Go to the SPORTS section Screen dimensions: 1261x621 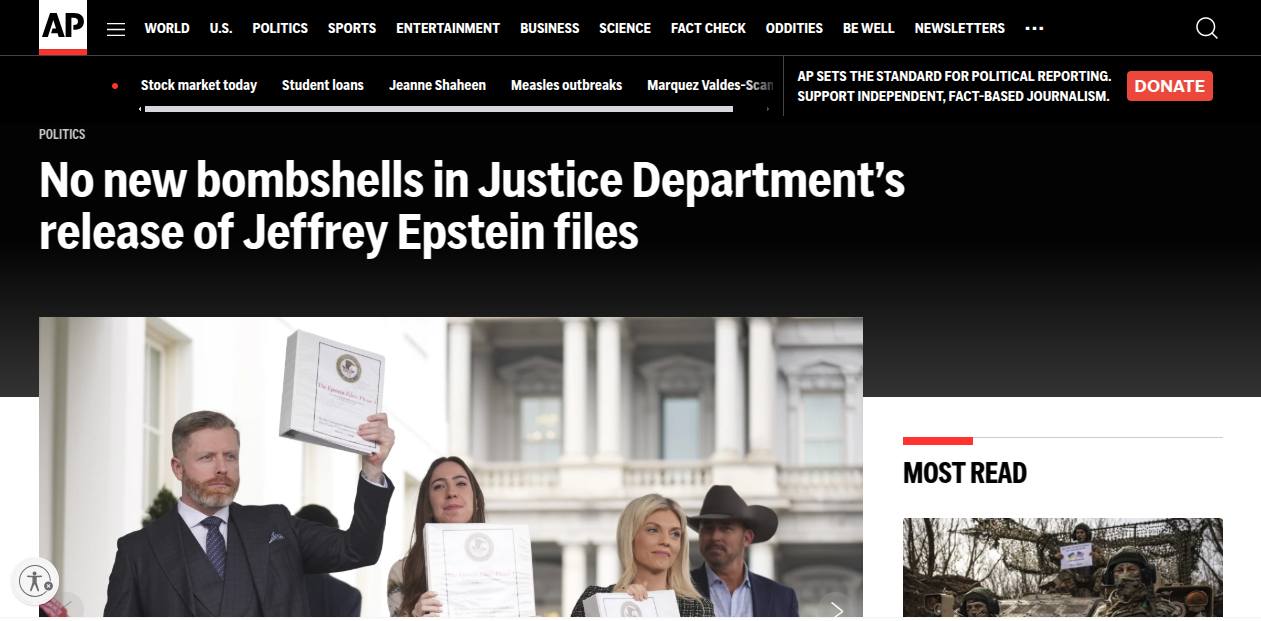click(x=352, y=28)
